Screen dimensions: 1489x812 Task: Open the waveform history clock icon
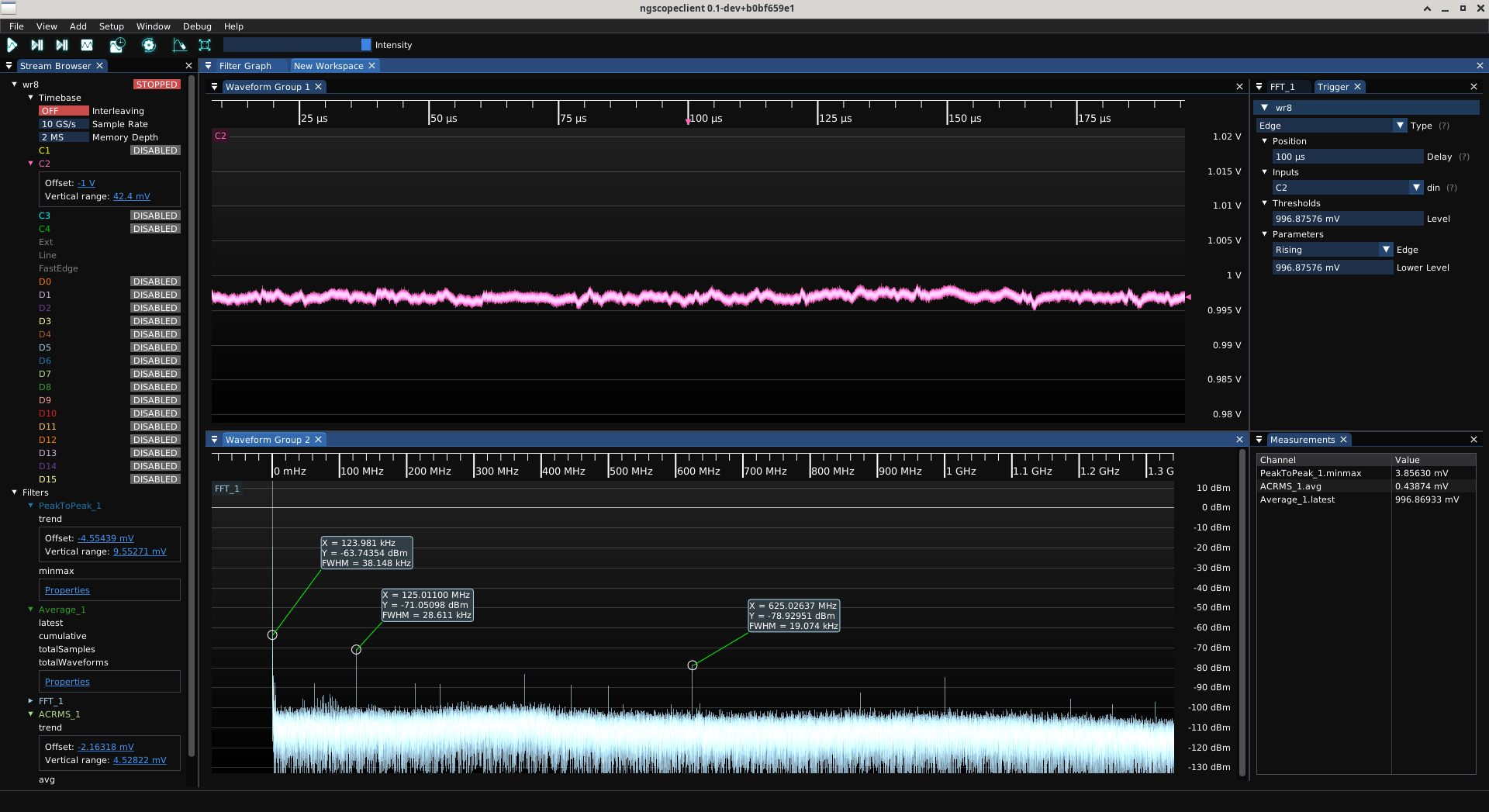117,45
